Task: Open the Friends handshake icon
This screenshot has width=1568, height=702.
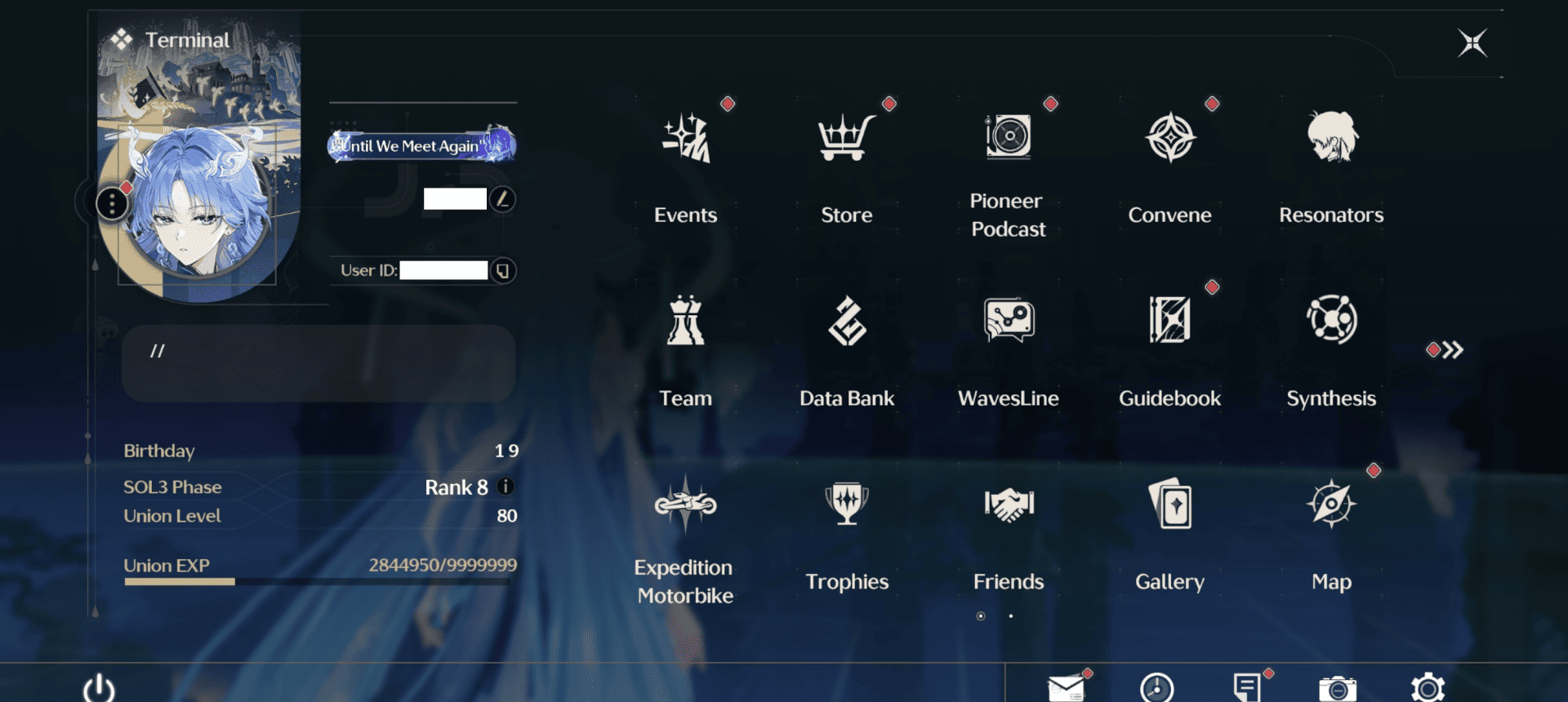Action: click(1009, 504)
